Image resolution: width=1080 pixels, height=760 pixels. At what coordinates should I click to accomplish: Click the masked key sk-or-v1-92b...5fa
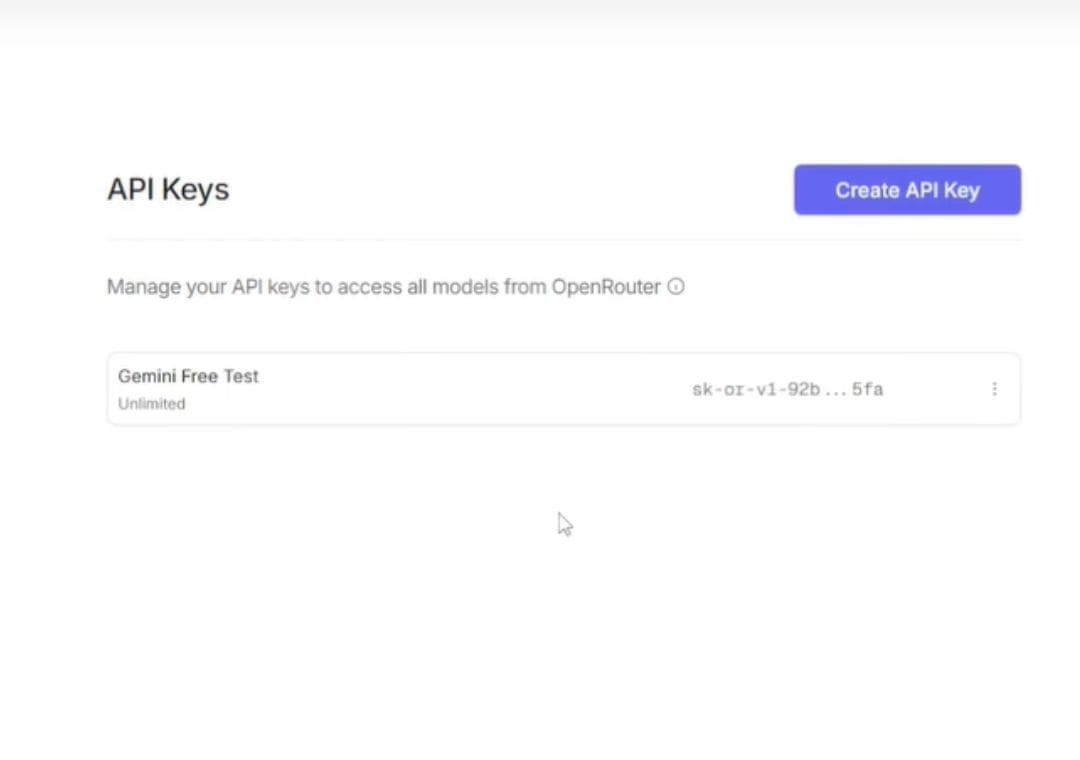click(x=787, y=389)
